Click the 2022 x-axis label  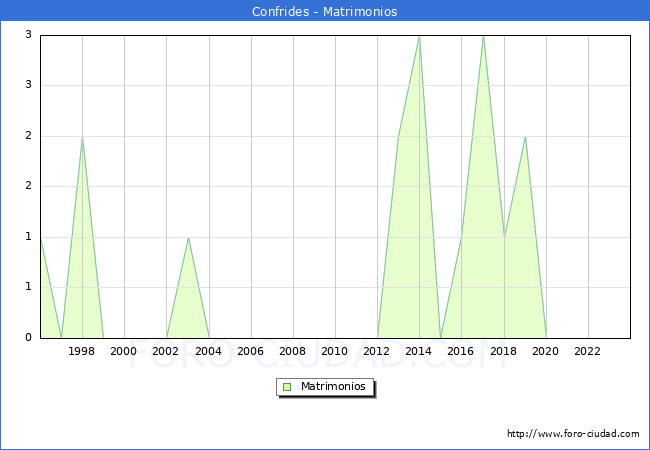(x=587, y=351)
